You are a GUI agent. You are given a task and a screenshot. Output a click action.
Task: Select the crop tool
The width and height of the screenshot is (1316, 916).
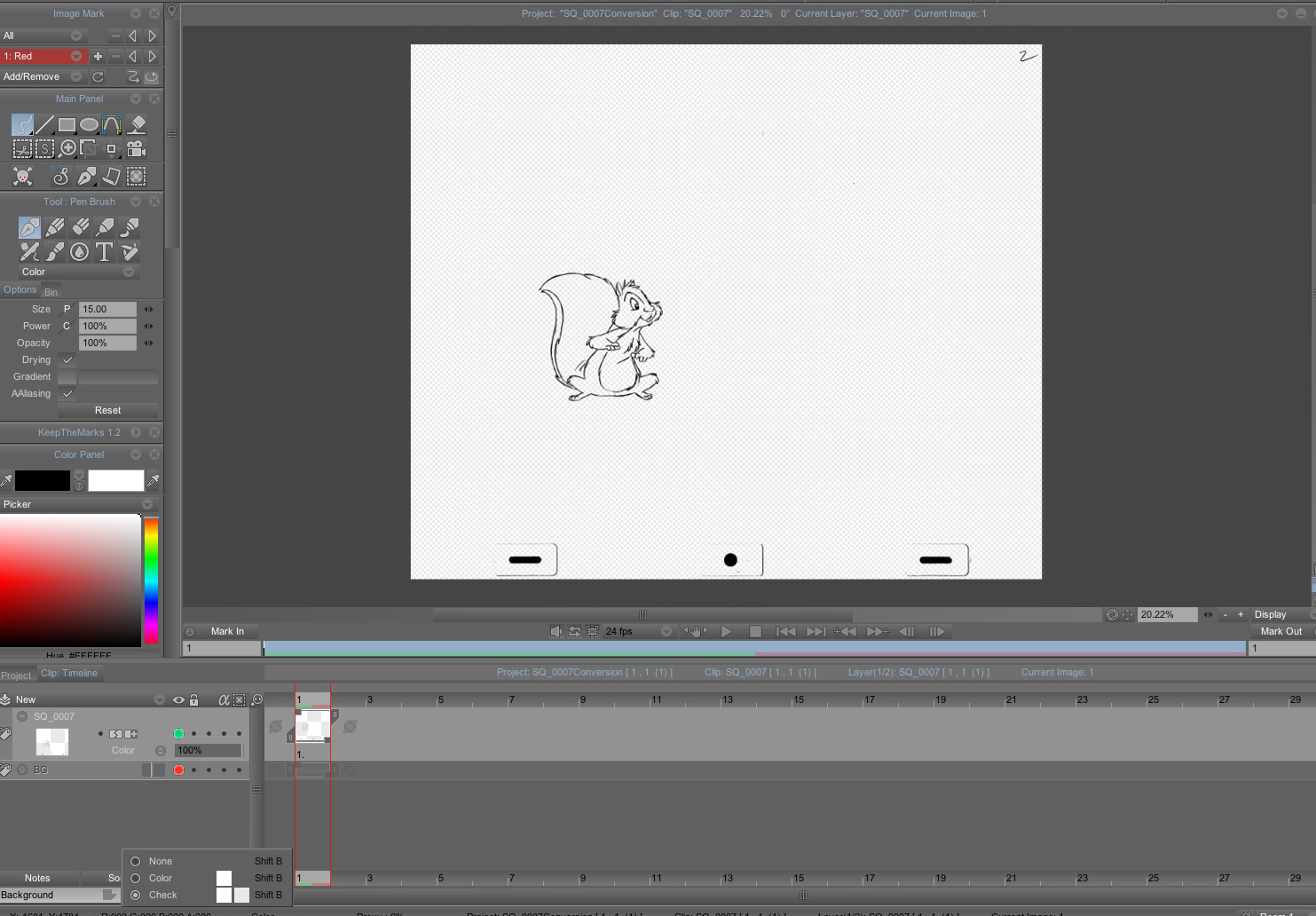point(88,148)
